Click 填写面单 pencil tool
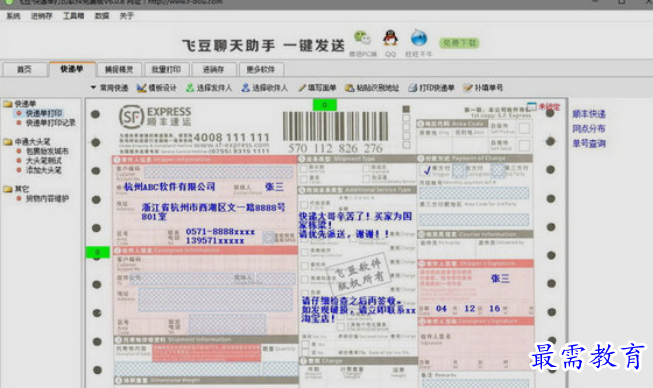This screenshot has width=653, height=388. [x=317, y=88]
